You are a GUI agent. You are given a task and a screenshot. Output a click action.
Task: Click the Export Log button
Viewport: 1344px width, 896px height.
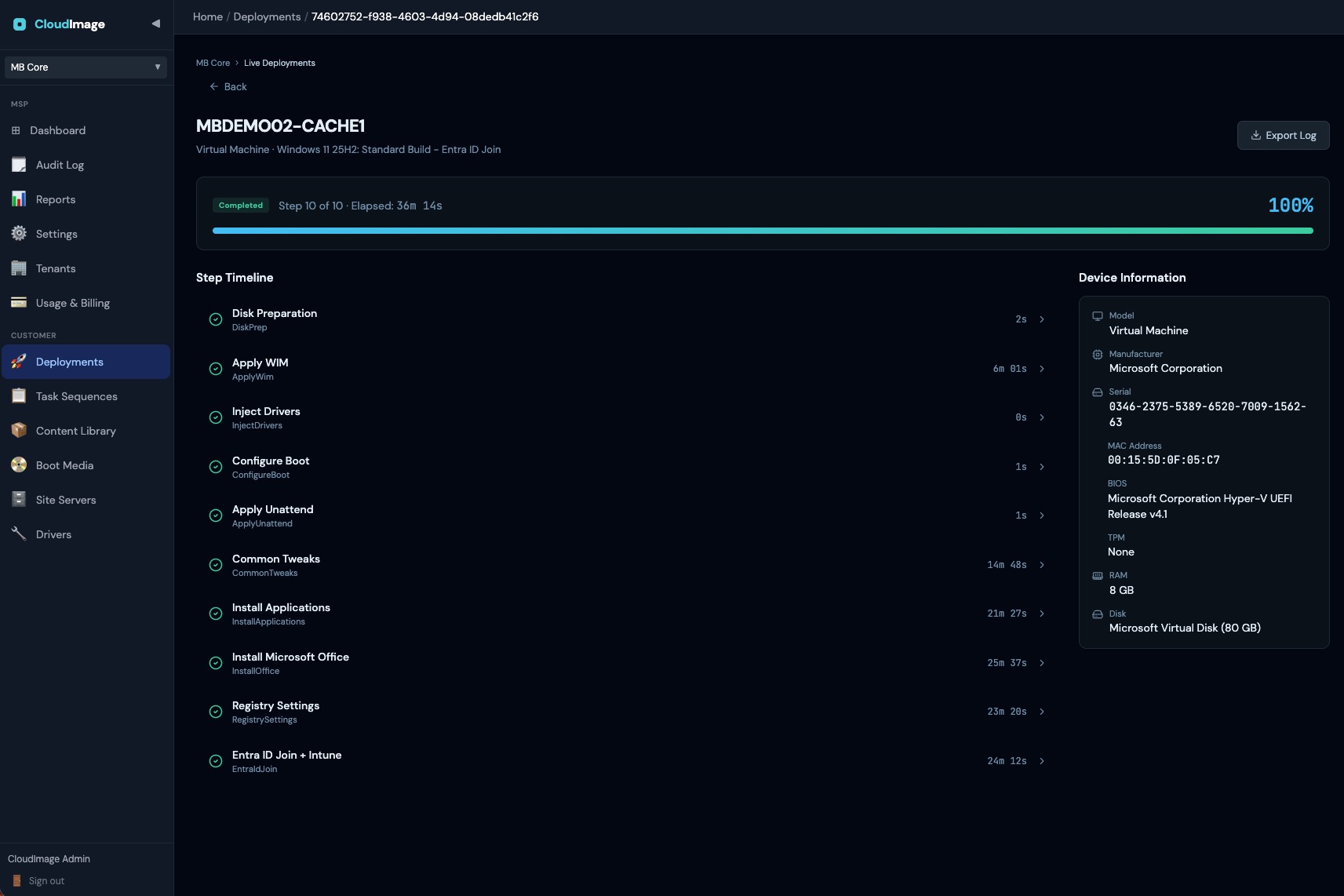pyautogui.click(x=1283, y=135)
